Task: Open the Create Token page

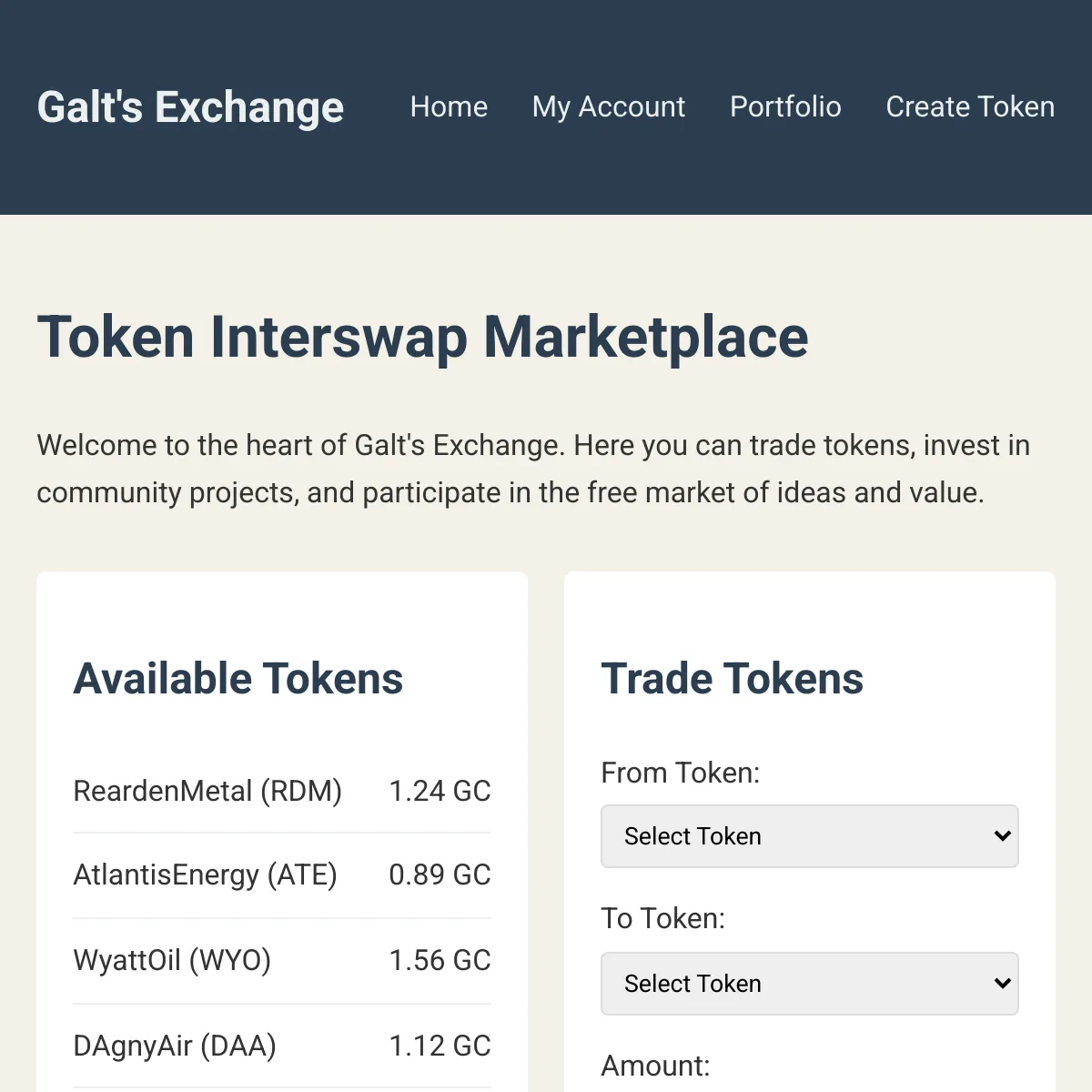Action: point(970,106)
